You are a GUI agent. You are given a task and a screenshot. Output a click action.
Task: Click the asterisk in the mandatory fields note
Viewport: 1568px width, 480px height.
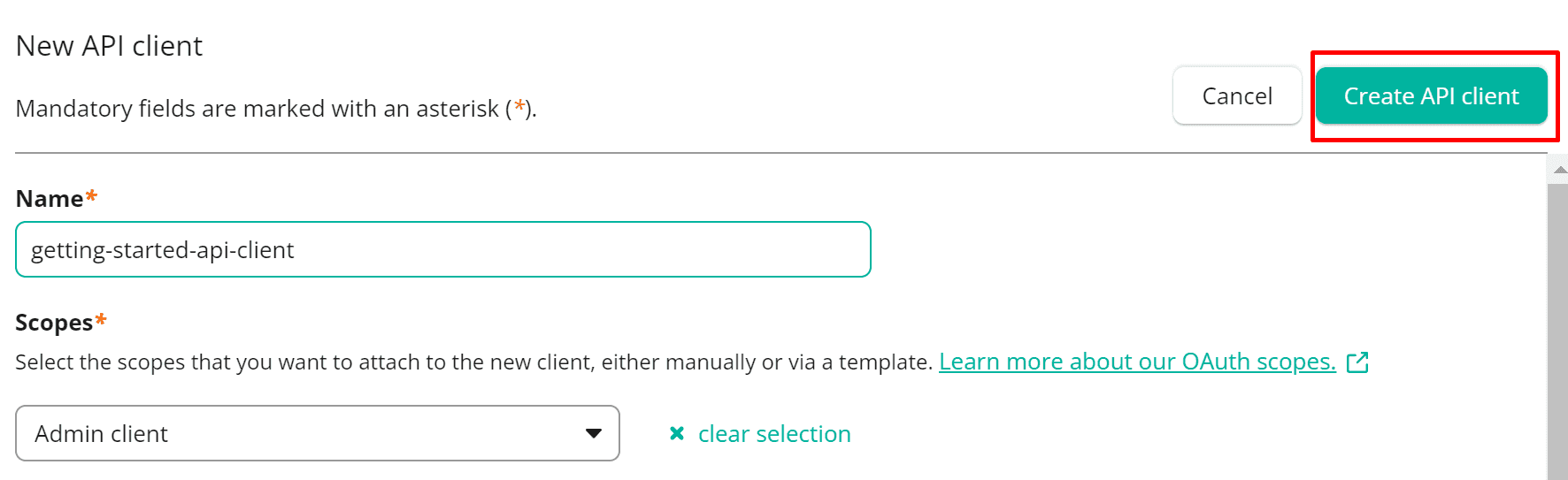click(520, 107)
